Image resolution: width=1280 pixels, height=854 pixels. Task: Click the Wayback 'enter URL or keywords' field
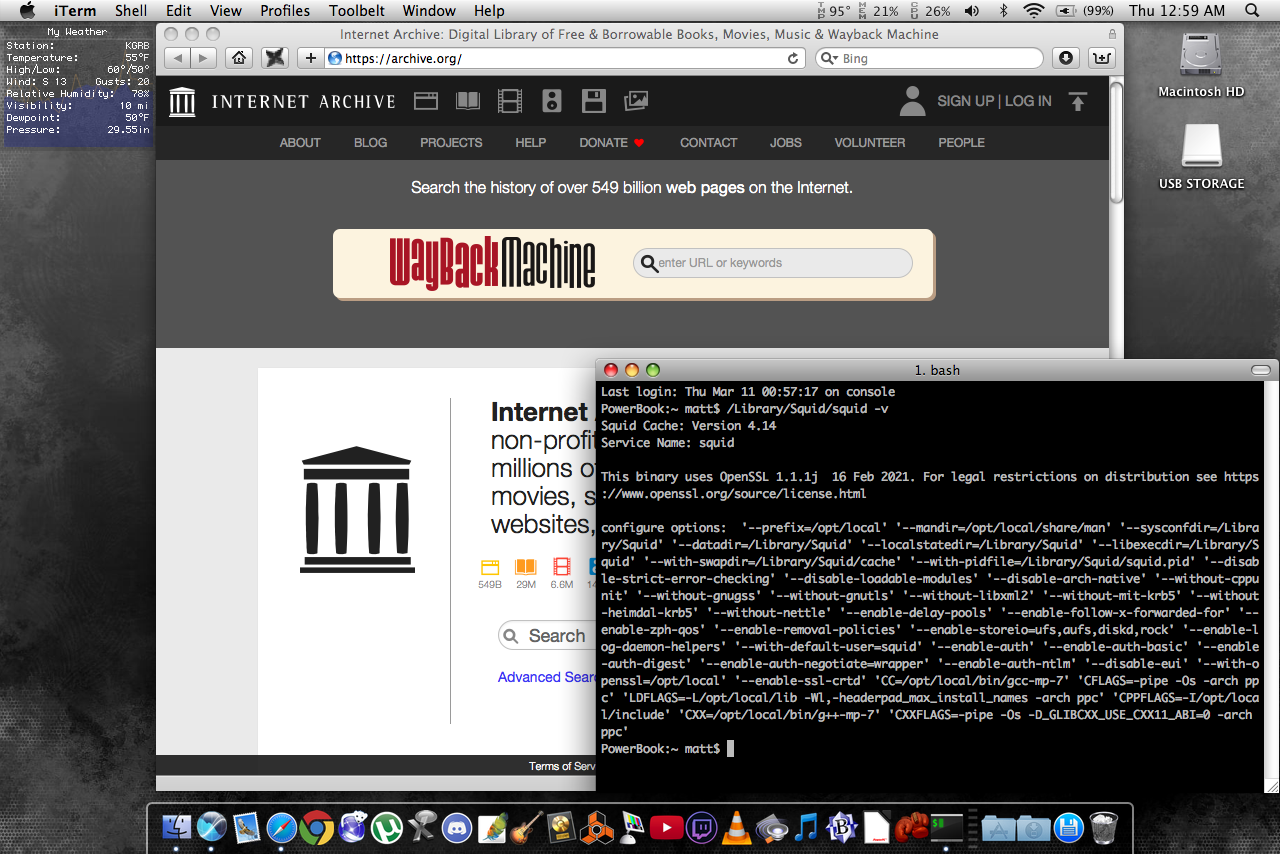773,263
